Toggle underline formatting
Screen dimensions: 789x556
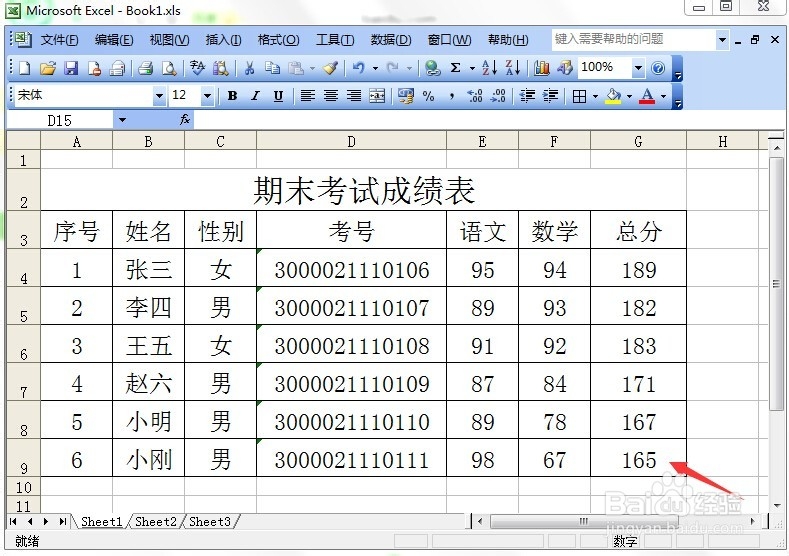(x=278, y=96)
